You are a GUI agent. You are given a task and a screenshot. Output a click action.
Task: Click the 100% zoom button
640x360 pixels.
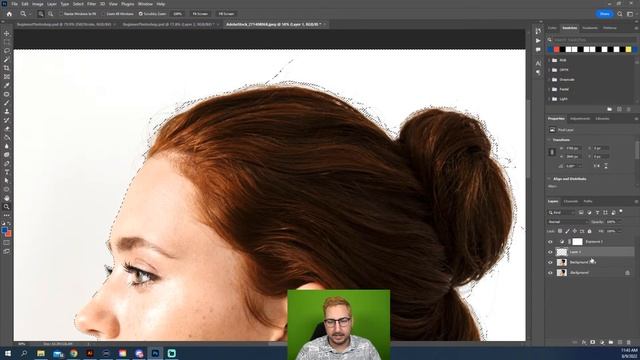(178, 14)
